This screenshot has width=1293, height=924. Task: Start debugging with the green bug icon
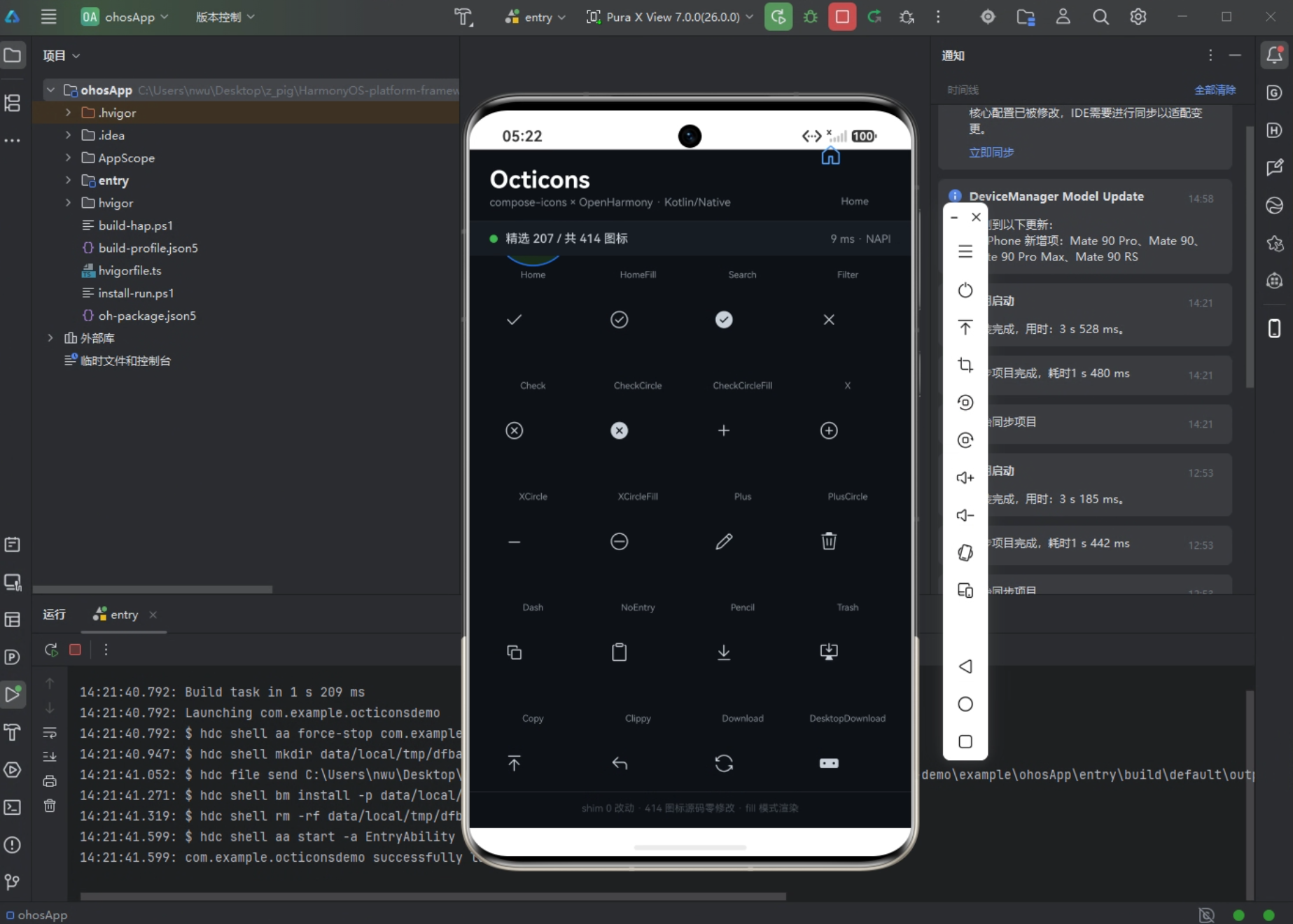[811, 17]
